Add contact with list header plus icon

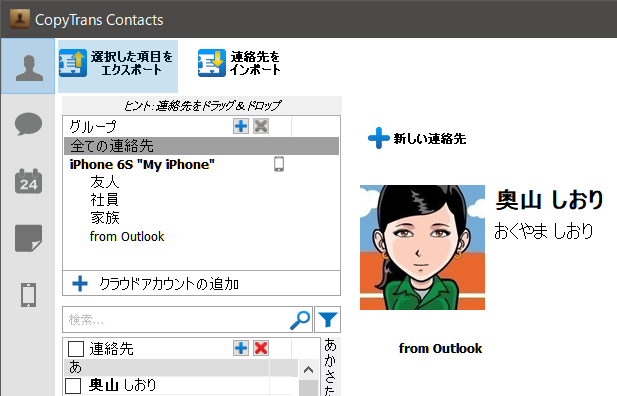tap(241, 348)
